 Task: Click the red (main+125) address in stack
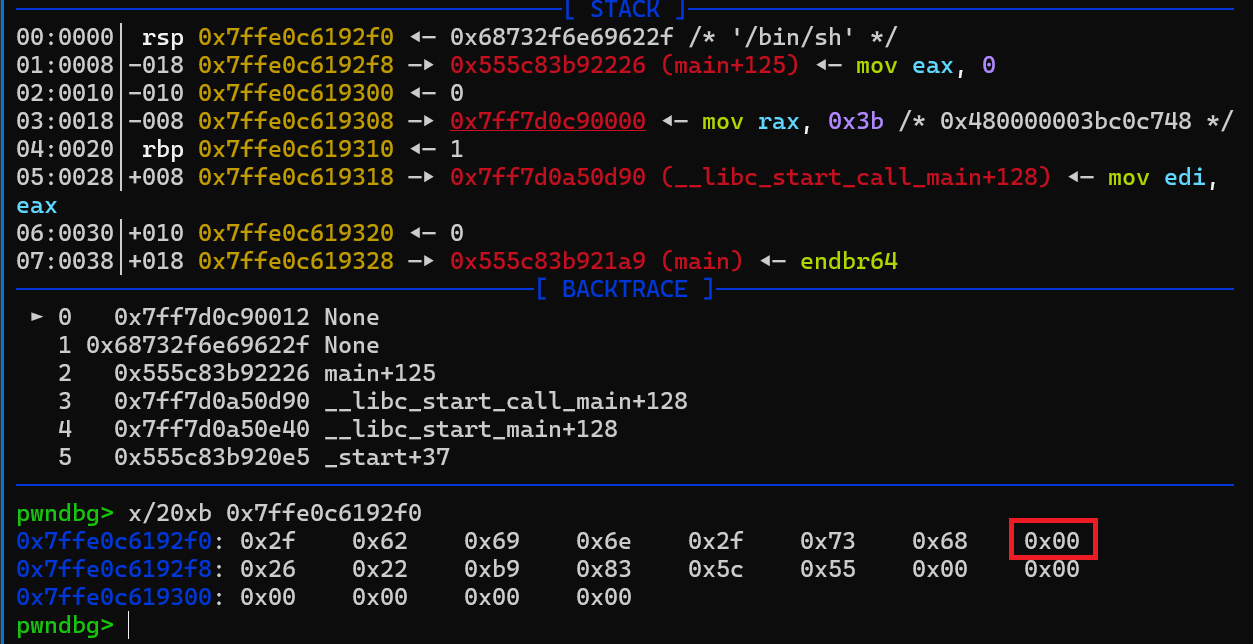(624, 65)
